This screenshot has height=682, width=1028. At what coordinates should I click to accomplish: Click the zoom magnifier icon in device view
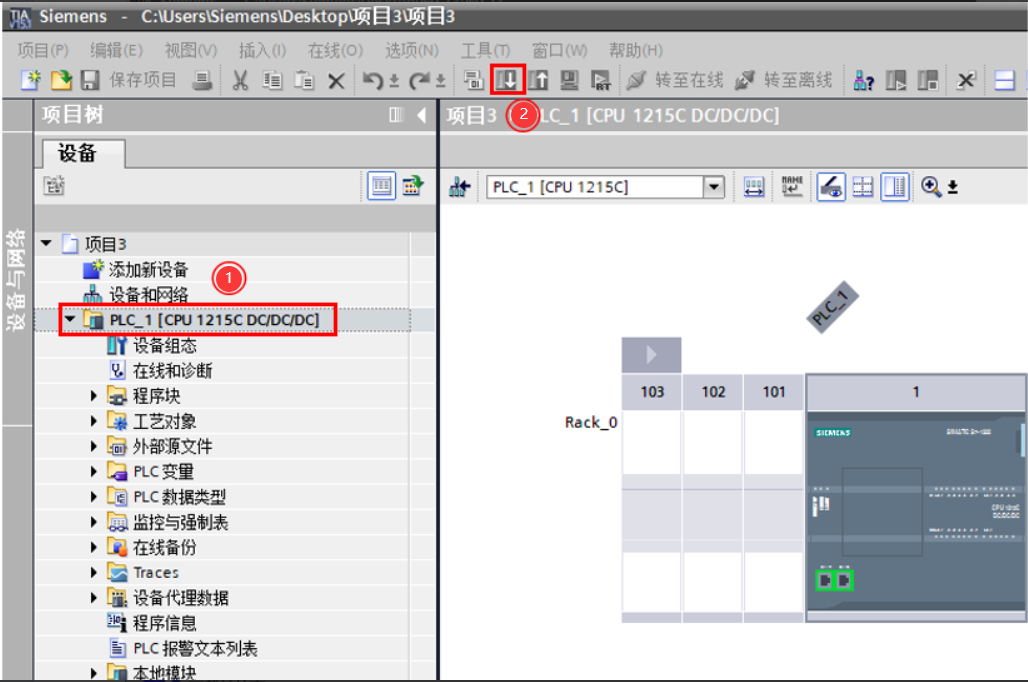coord(932,187)
